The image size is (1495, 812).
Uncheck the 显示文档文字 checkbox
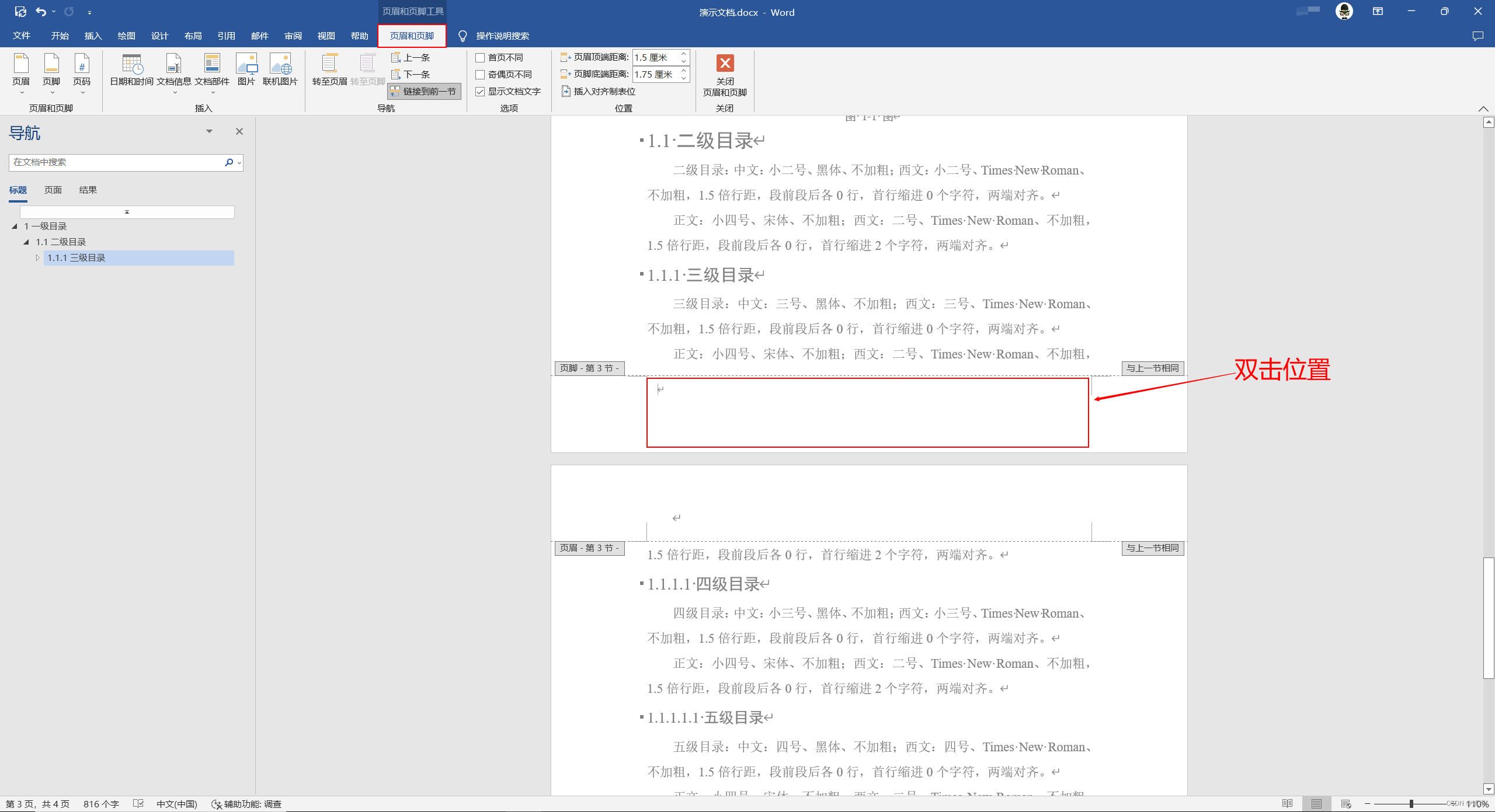tap(480, 92)
